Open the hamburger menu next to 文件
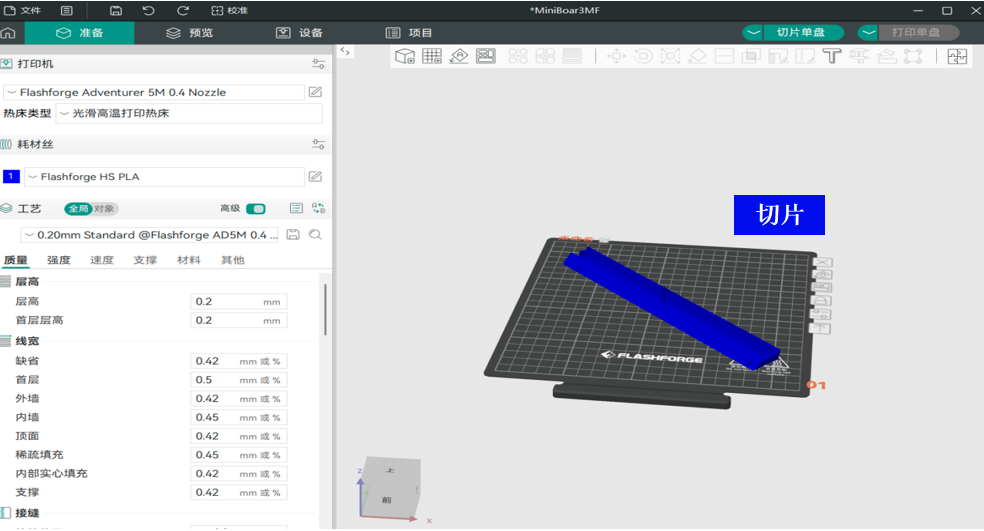984x531 pixels. pyautogui.click(x=67, y=11)
